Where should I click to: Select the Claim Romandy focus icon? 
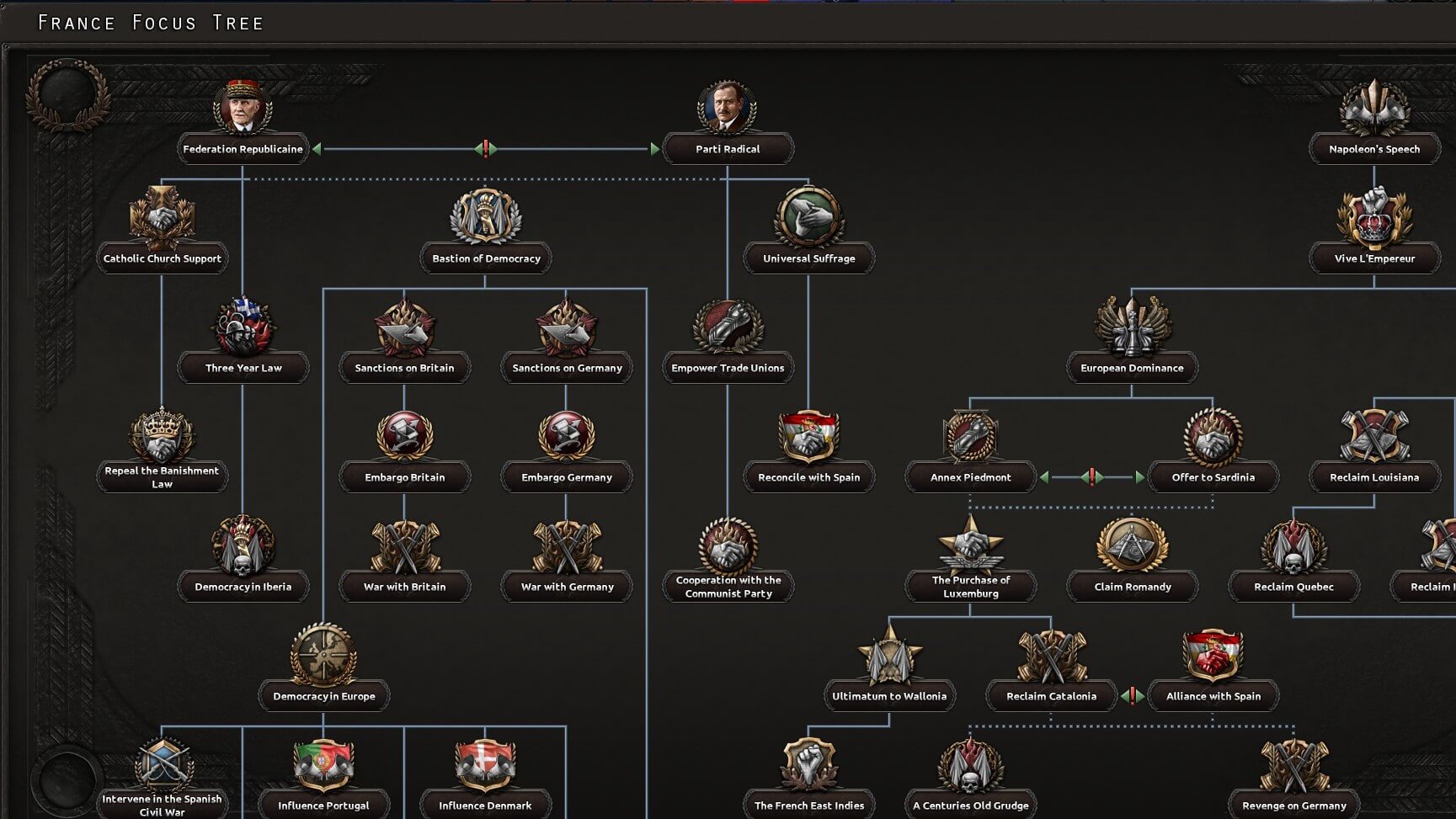tap(1132, 545)
